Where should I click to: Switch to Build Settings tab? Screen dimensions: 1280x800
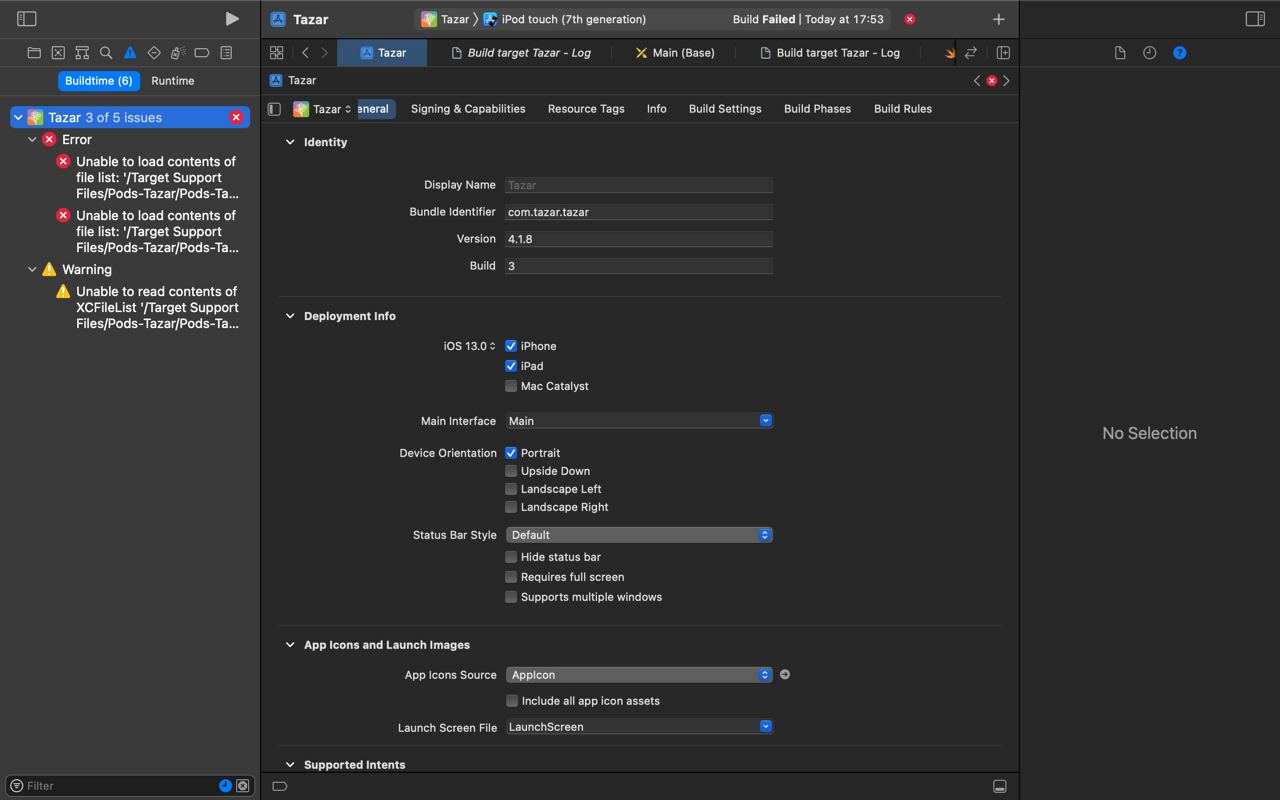point(725,109)
